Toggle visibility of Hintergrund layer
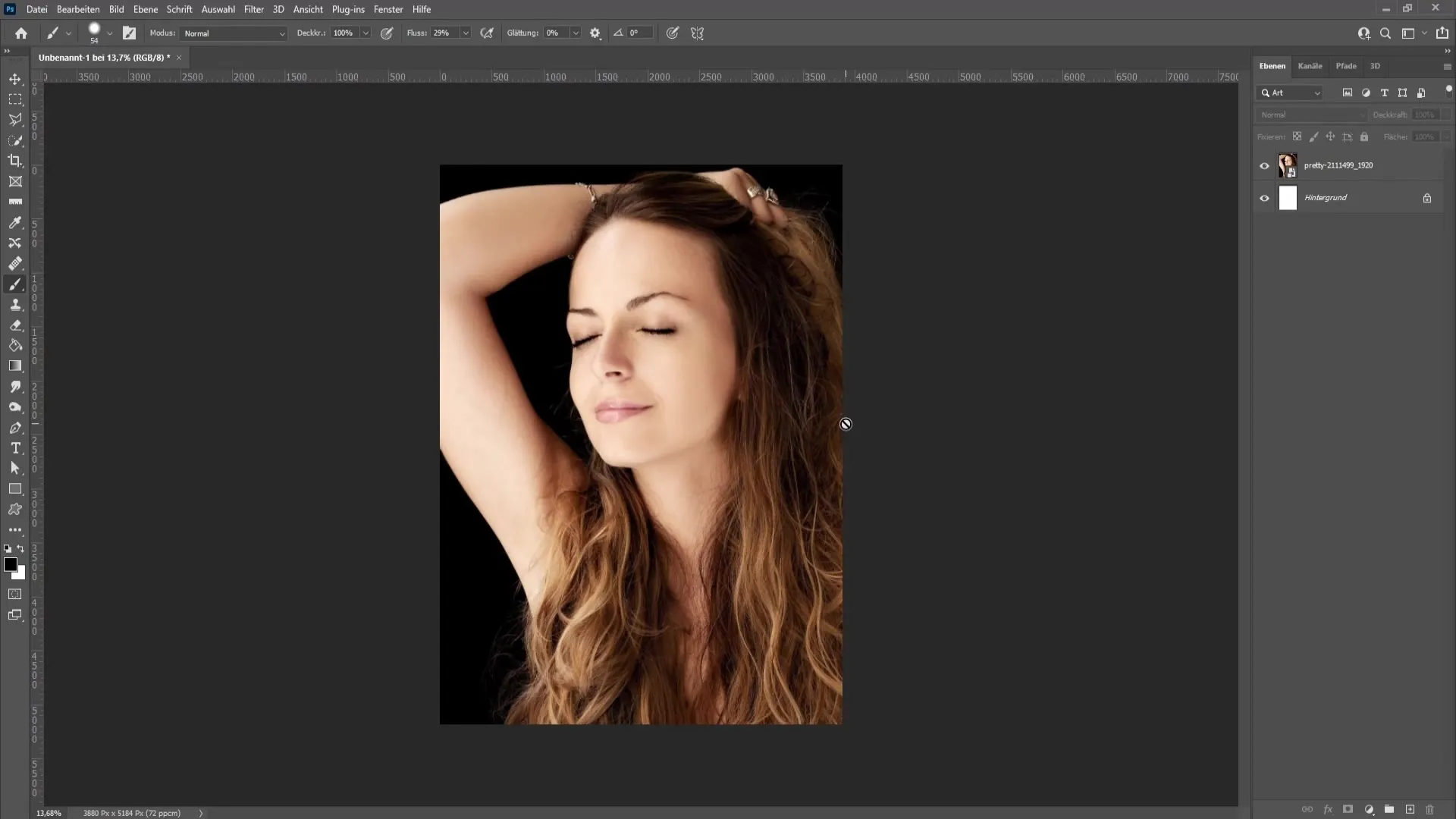 click(1263, 198)
